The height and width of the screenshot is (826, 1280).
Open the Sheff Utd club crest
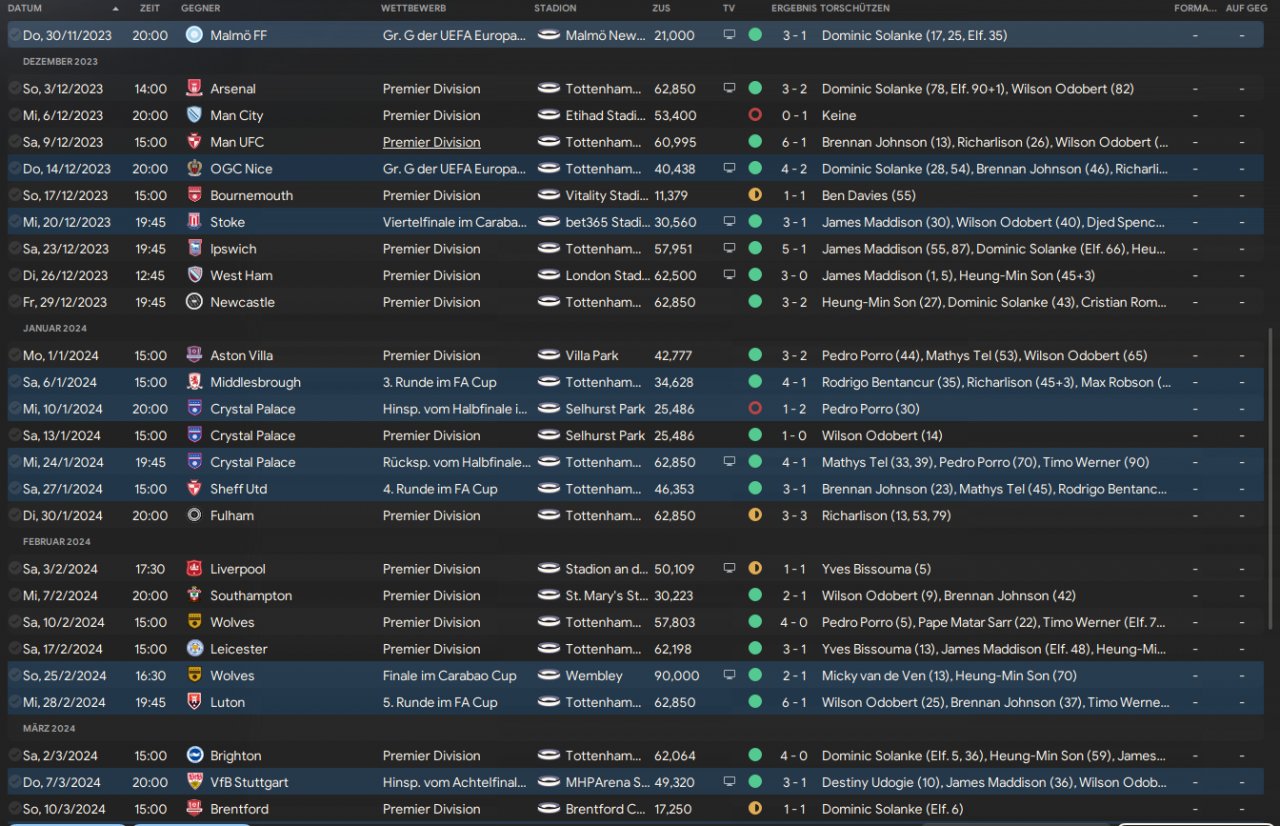[194, 489]
